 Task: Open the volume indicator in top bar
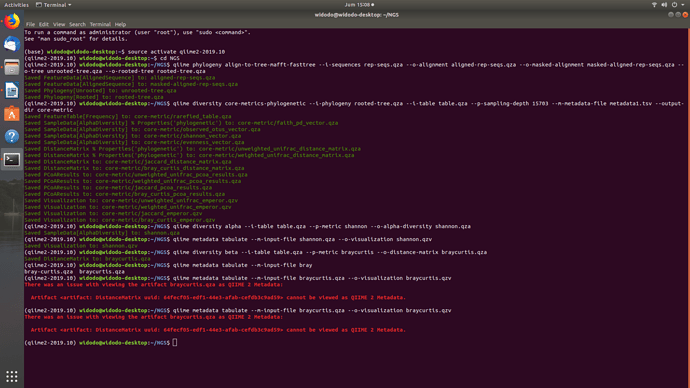coord(664,5)
